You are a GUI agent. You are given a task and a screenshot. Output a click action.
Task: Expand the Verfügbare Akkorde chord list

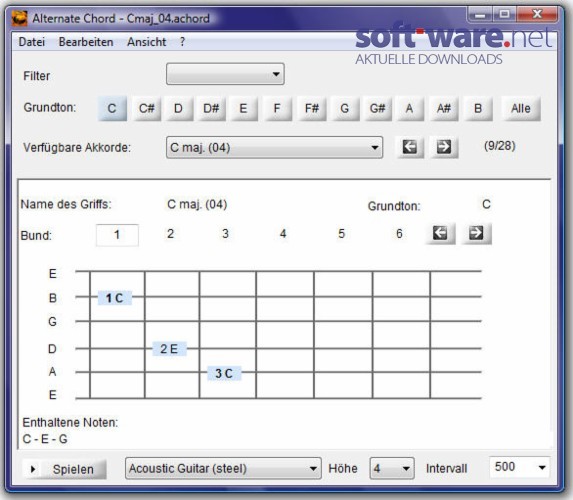pos(274,148)
